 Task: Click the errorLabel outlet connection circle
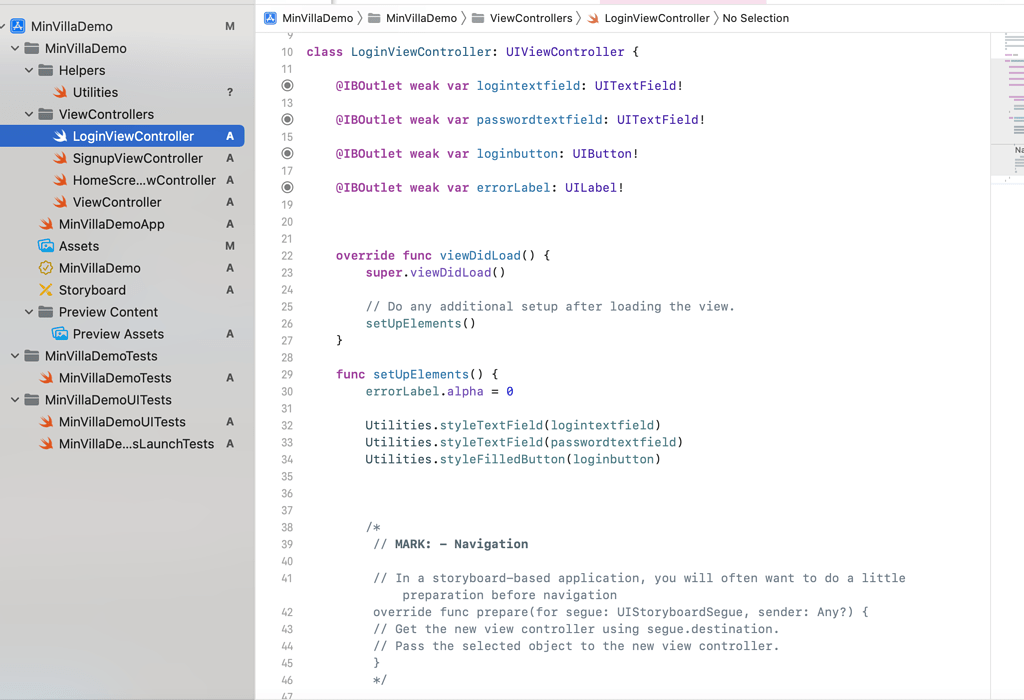(287, 187)
